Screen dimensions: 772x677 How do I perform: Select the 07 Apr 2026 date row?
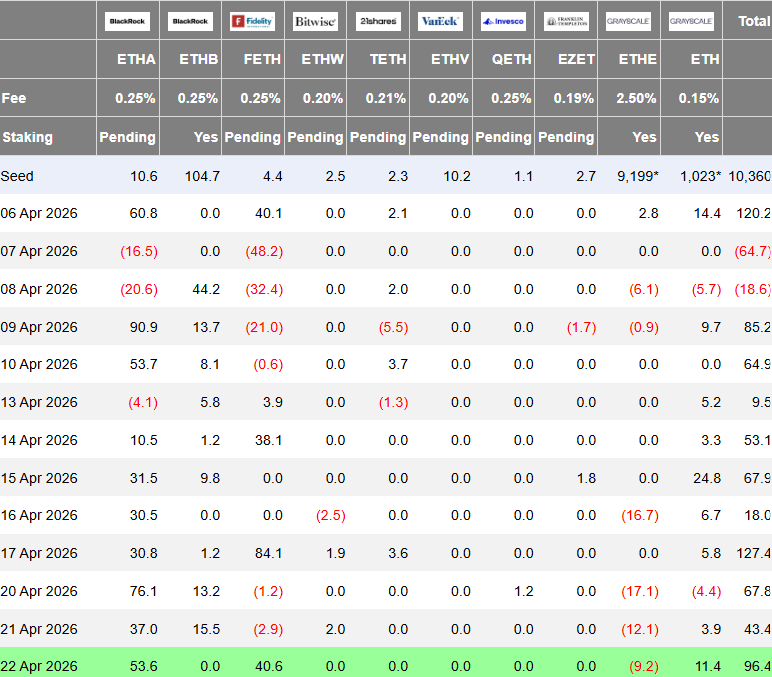pyautogui.click(x=386, y=251)
